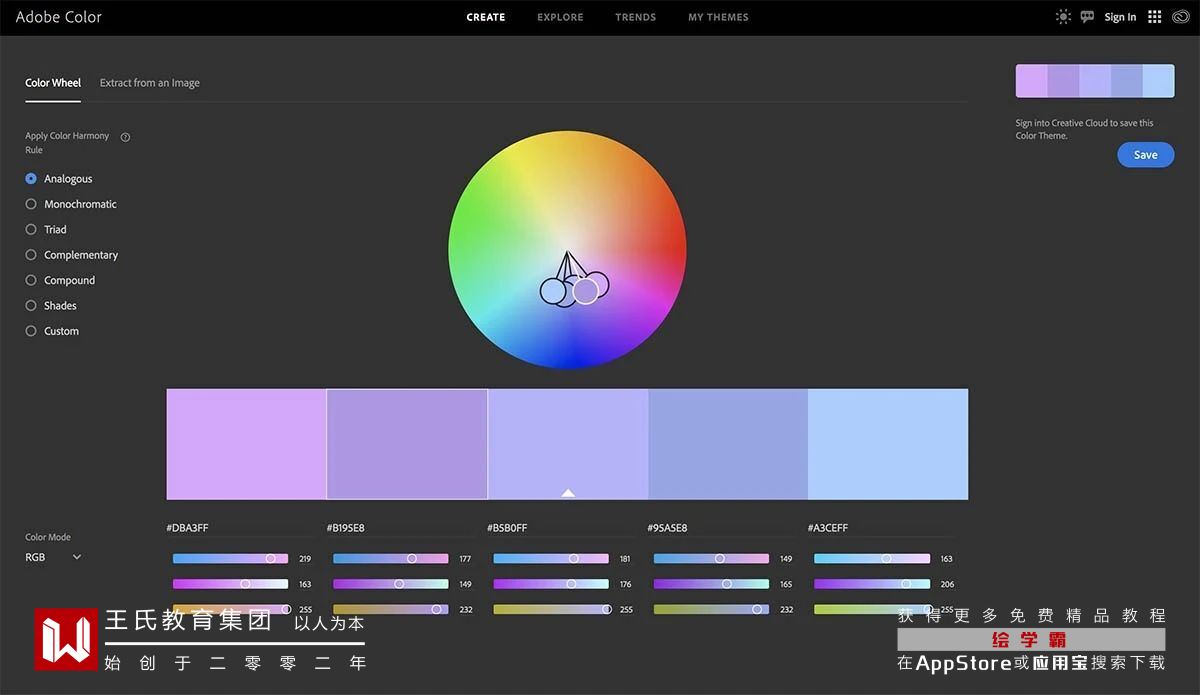Click the Adobe Color logo text

pos(58,17)
